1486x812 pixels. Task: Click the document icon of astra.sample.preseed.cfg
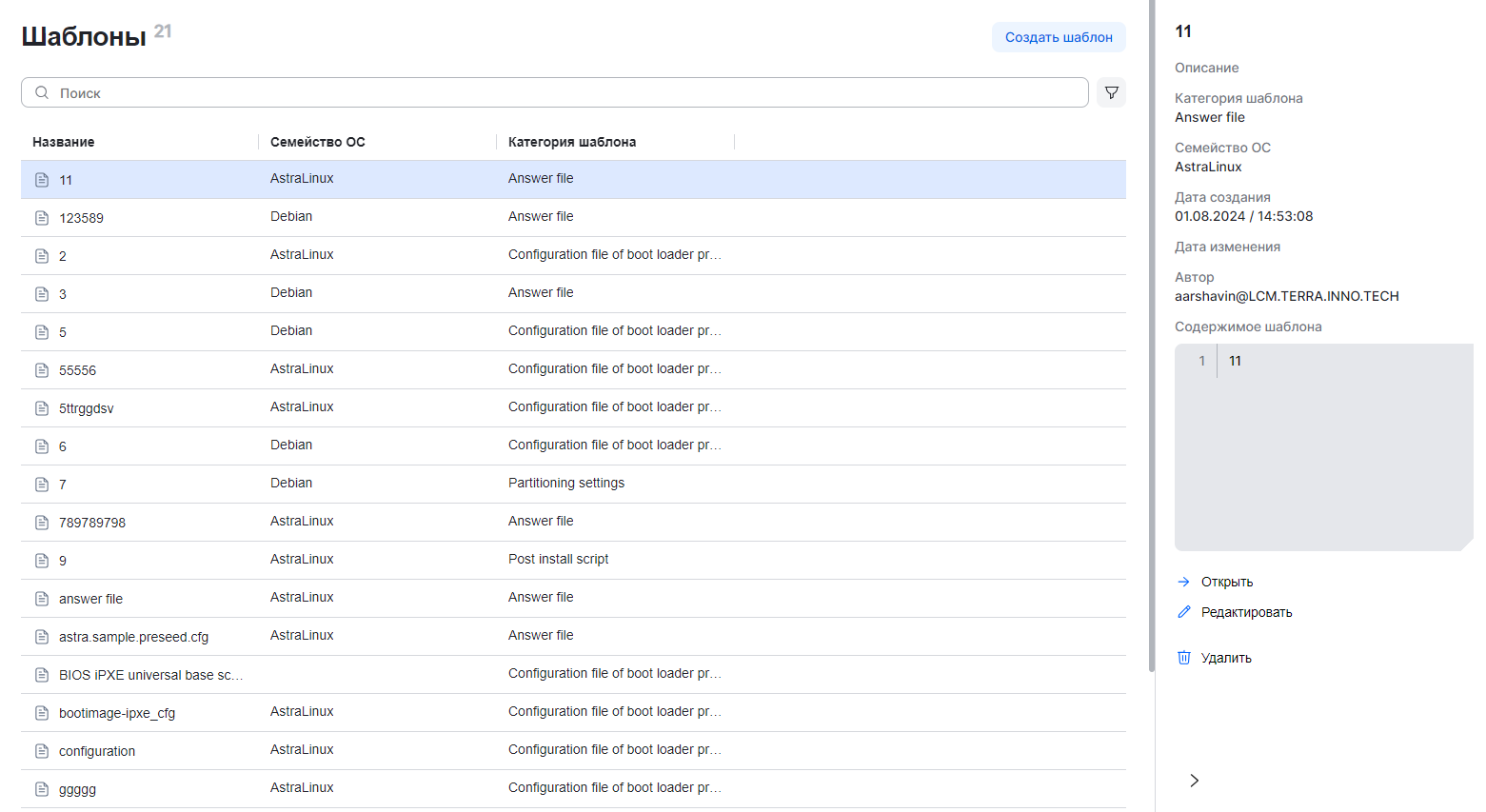coord(42,637)
